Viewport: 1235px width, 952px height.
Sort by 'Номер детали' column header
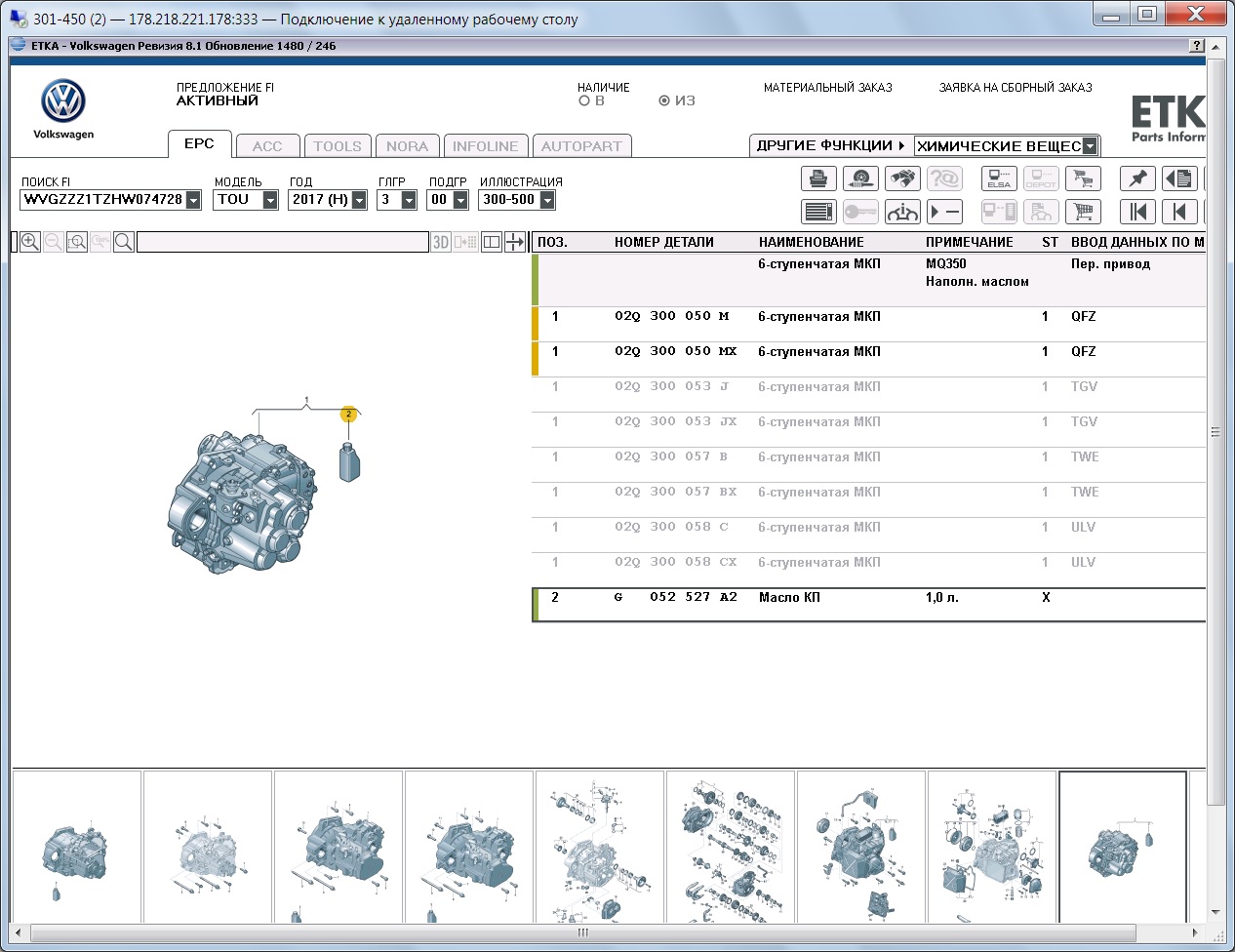click(x=664, y=242)
